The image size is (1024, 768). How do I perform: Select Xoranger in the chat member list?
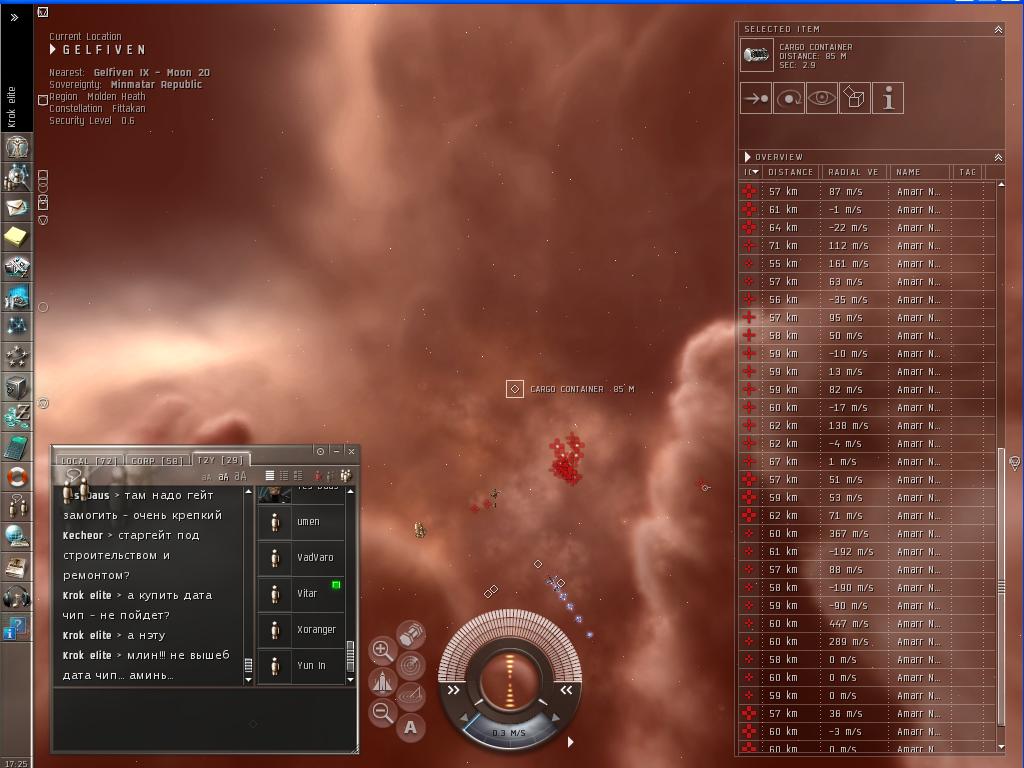tap(316, 630)
